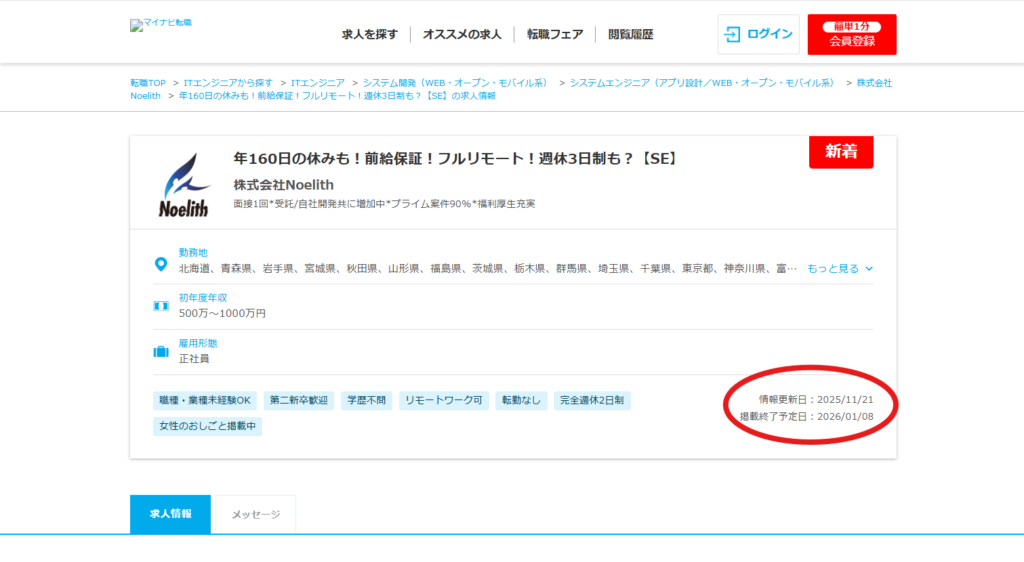Screen dimensions: 1024x562
Task: Click the employment type briefcase icon
Action: coord(160,351)
